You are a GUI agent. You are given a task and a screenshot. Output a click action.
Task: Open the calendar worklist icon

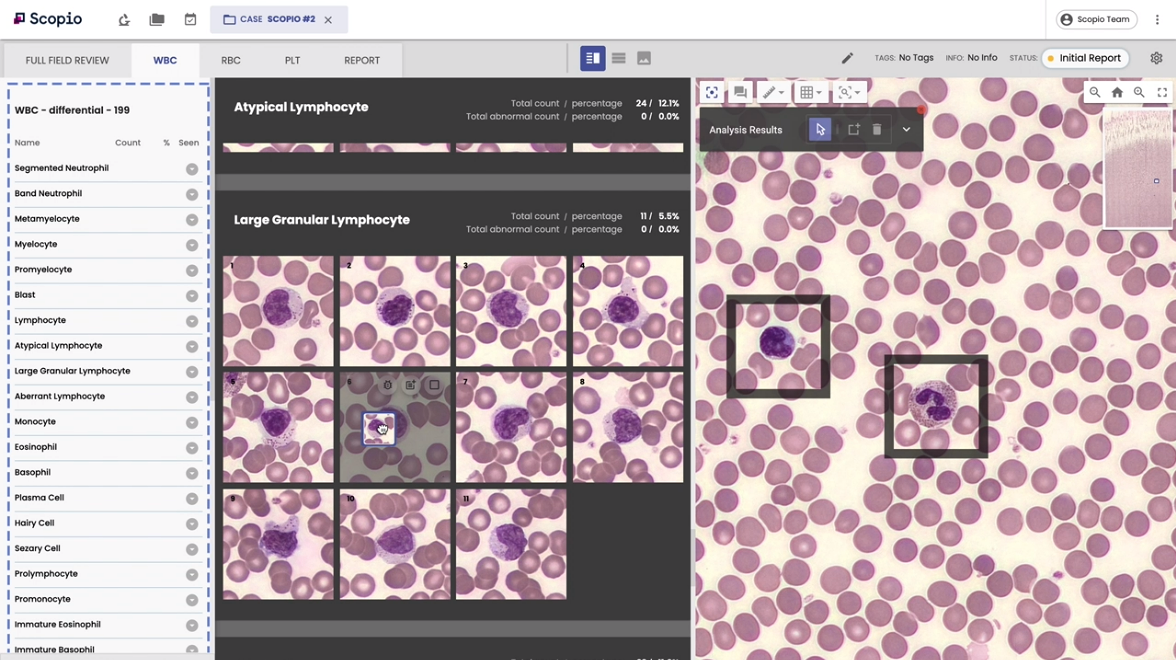(x=190, y=20)
